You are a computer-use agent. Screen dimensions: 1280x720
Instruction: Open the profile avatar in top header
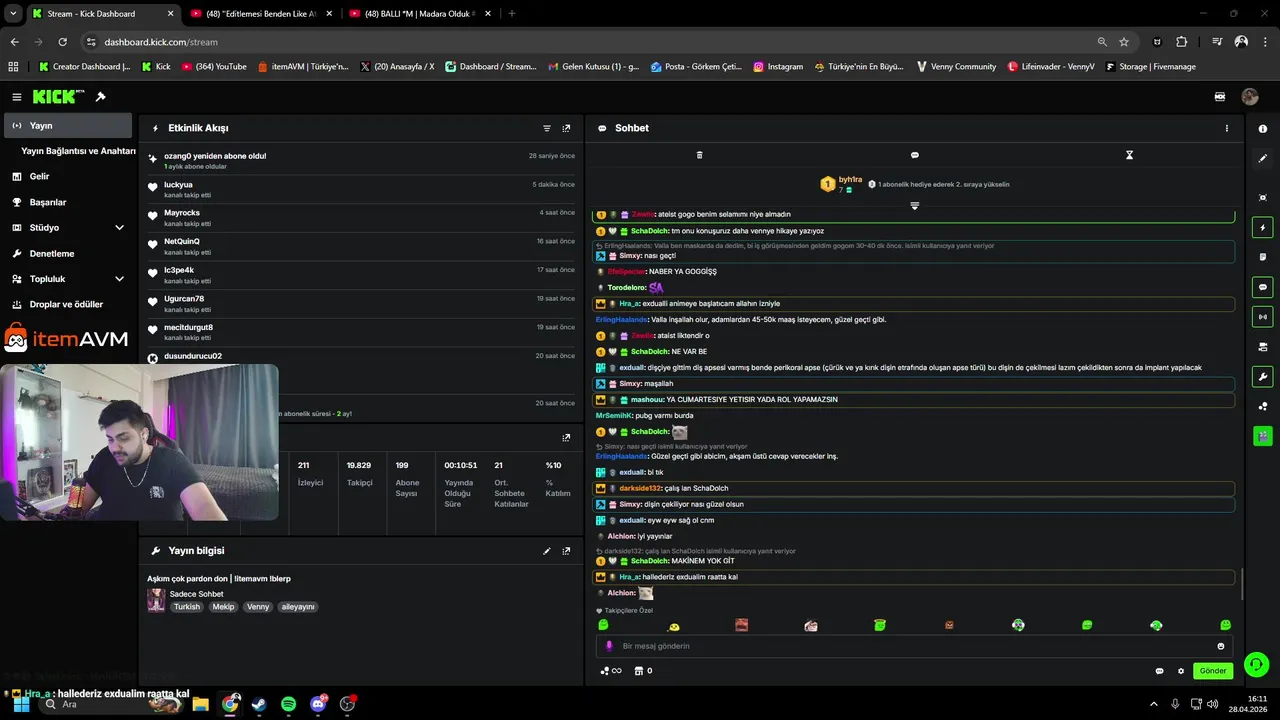(1250, 97)
